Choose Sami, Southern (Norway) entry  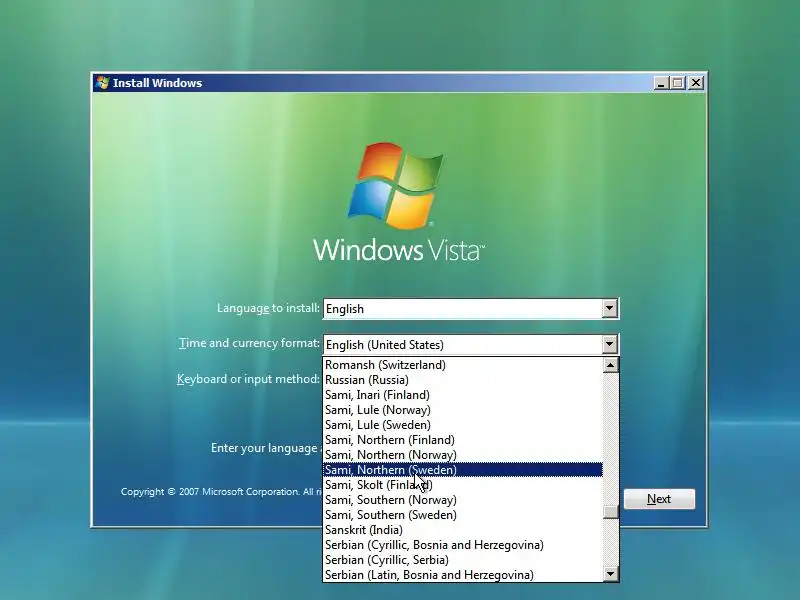463,500
